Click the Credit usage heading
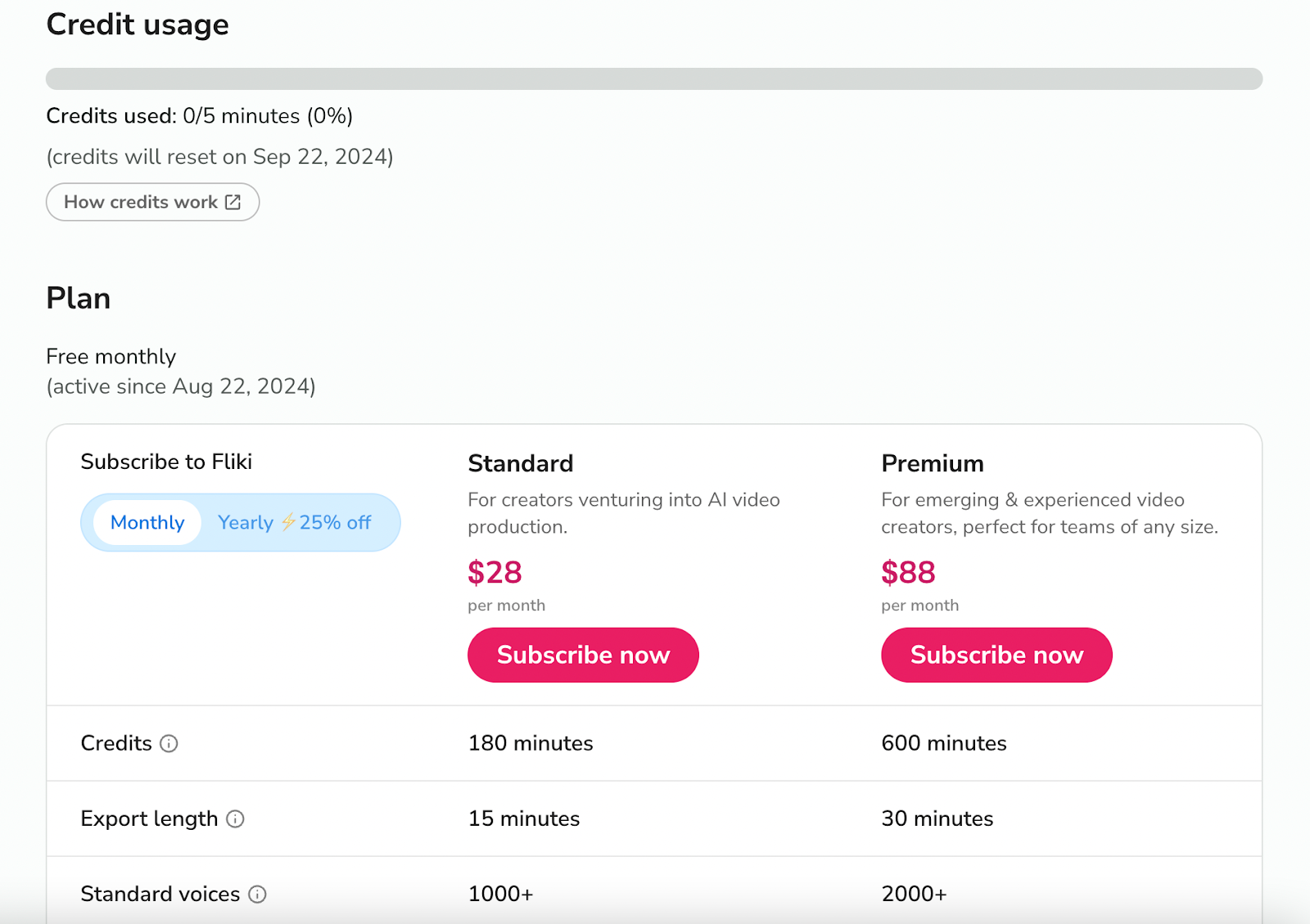Viewport: 1310px width, 924px height. (138, 25)
